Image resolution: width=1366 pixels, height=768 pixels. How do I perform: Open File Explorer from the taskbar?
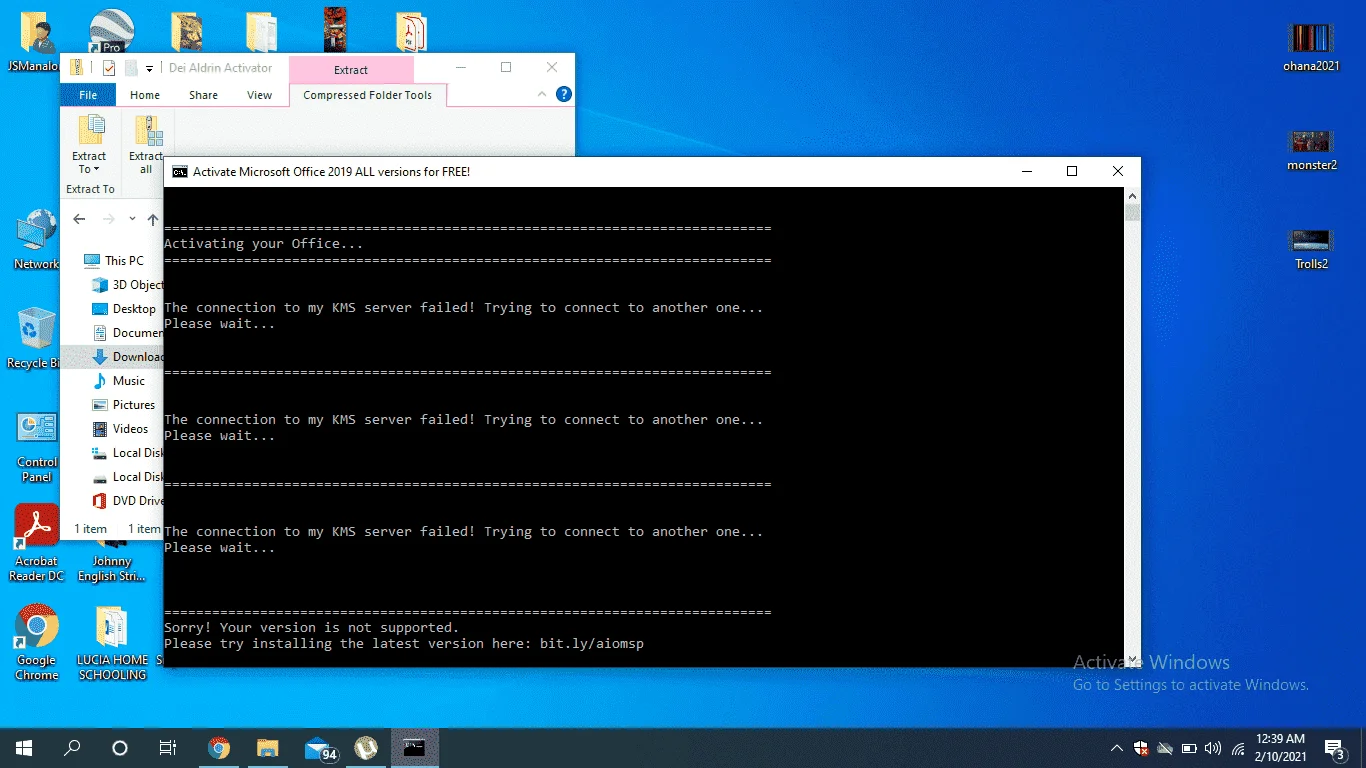click(267, 747)
